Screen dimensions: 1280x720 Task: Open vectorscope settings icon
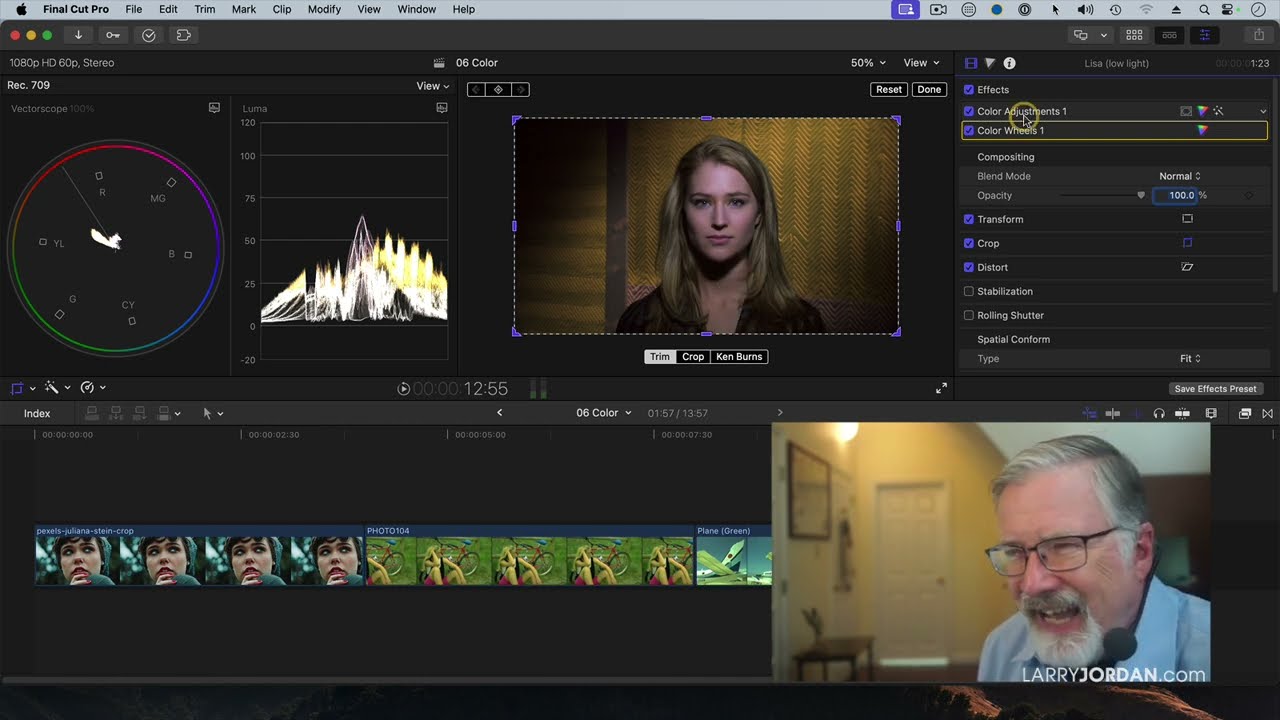coord(214,108)
